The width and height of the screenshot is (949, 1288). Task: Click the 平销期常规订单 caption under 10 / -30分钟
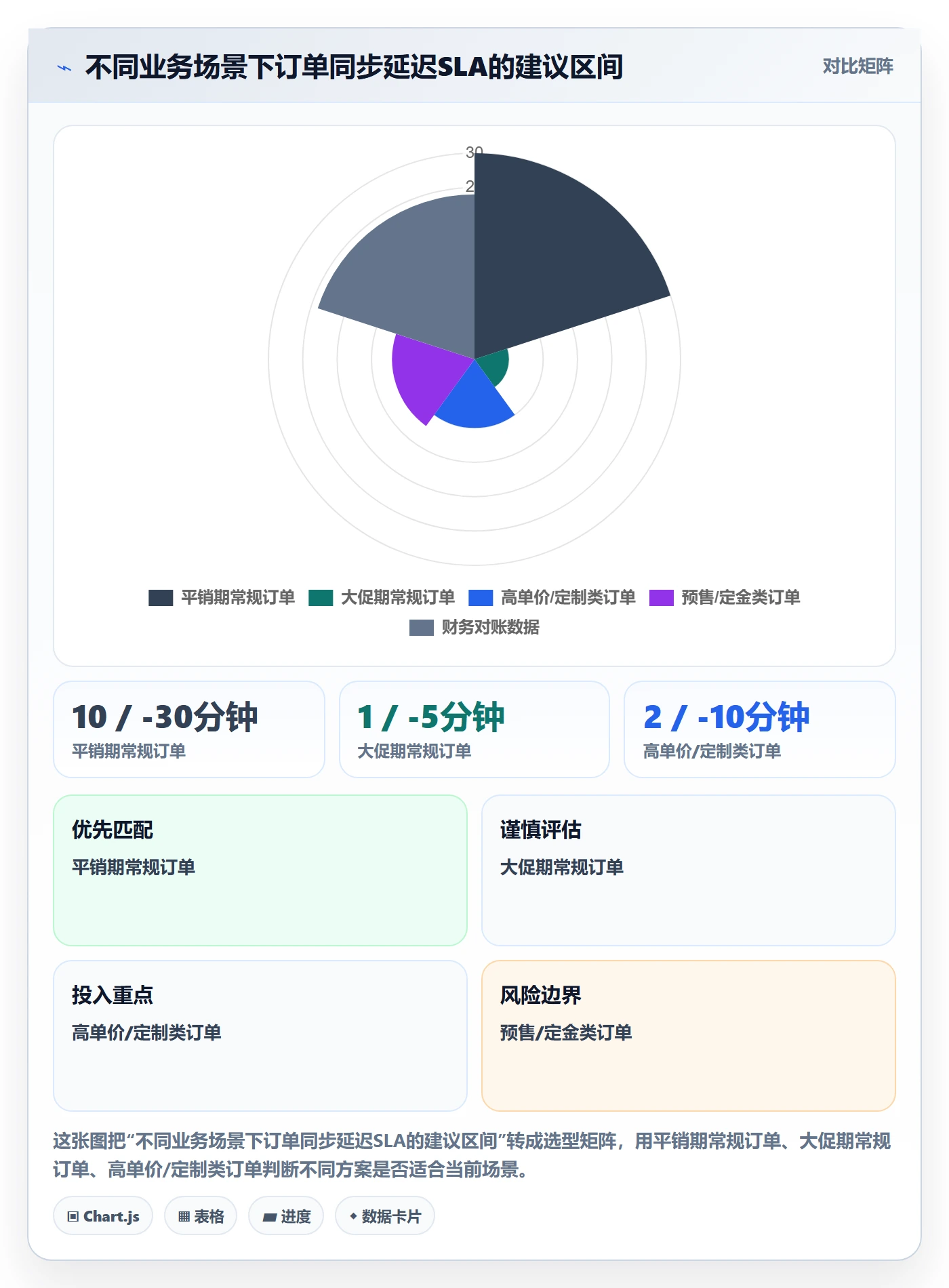129,751
